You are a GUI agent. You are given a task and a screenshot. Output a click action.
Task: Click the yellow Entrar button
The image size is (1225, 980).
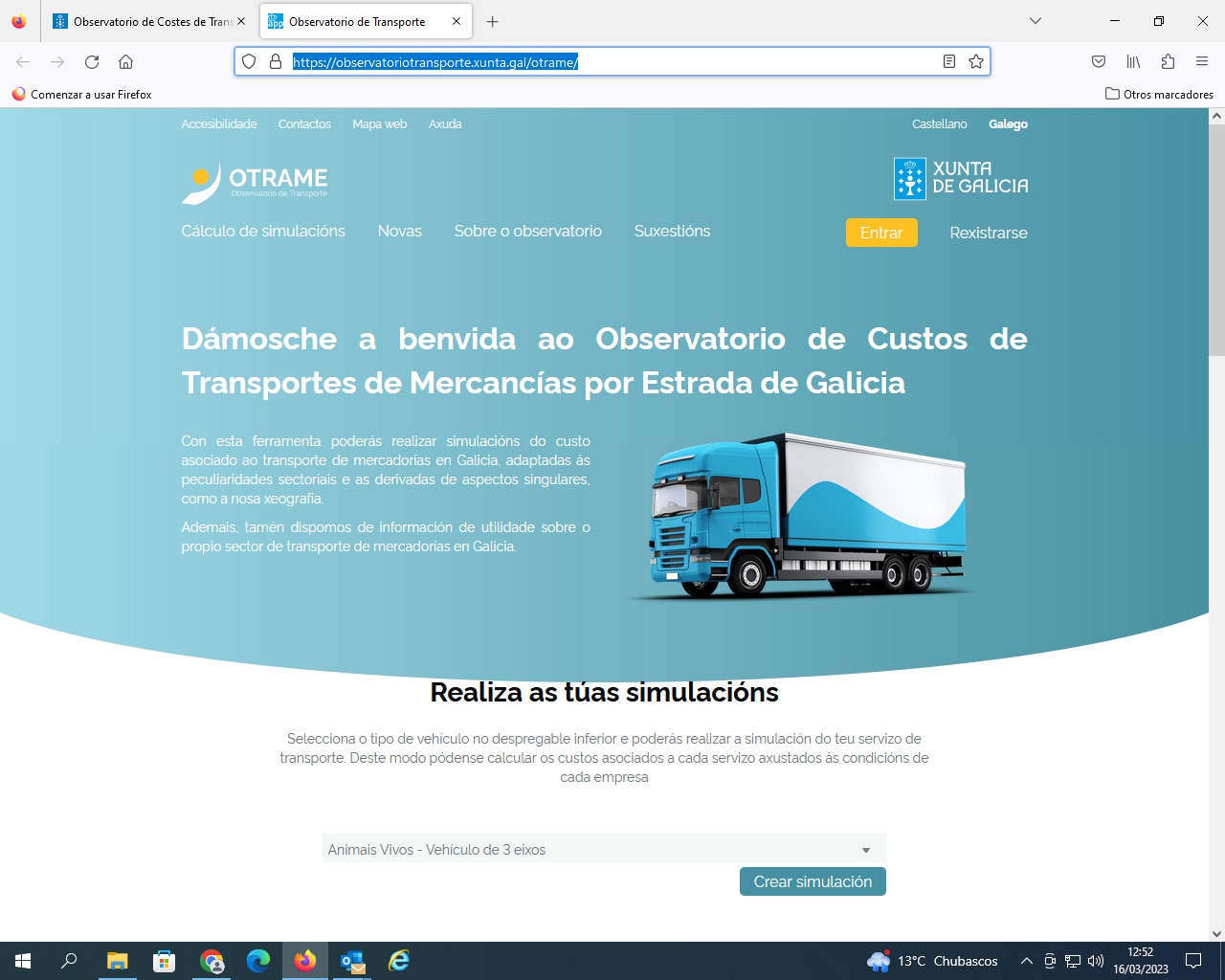(881, 233)
